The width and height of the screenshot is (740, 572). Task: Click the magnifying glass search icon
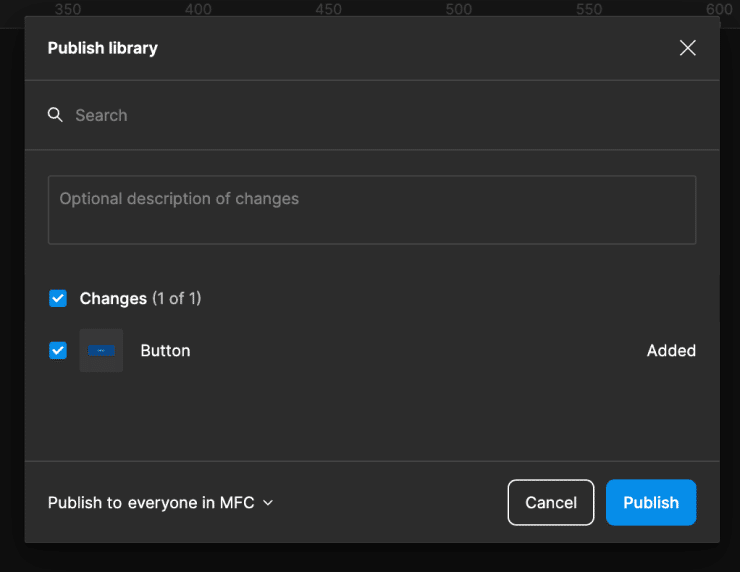(x=55, y=115)
